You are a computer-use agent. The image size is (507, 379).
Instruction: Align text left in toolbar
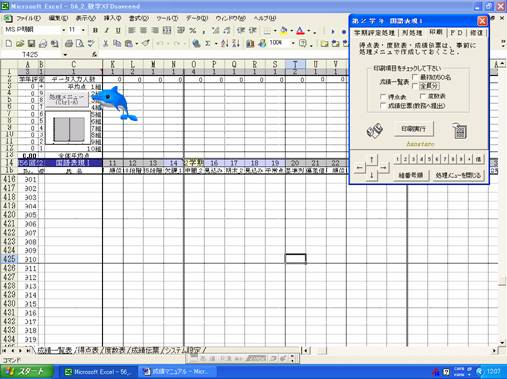coord(132,30)
